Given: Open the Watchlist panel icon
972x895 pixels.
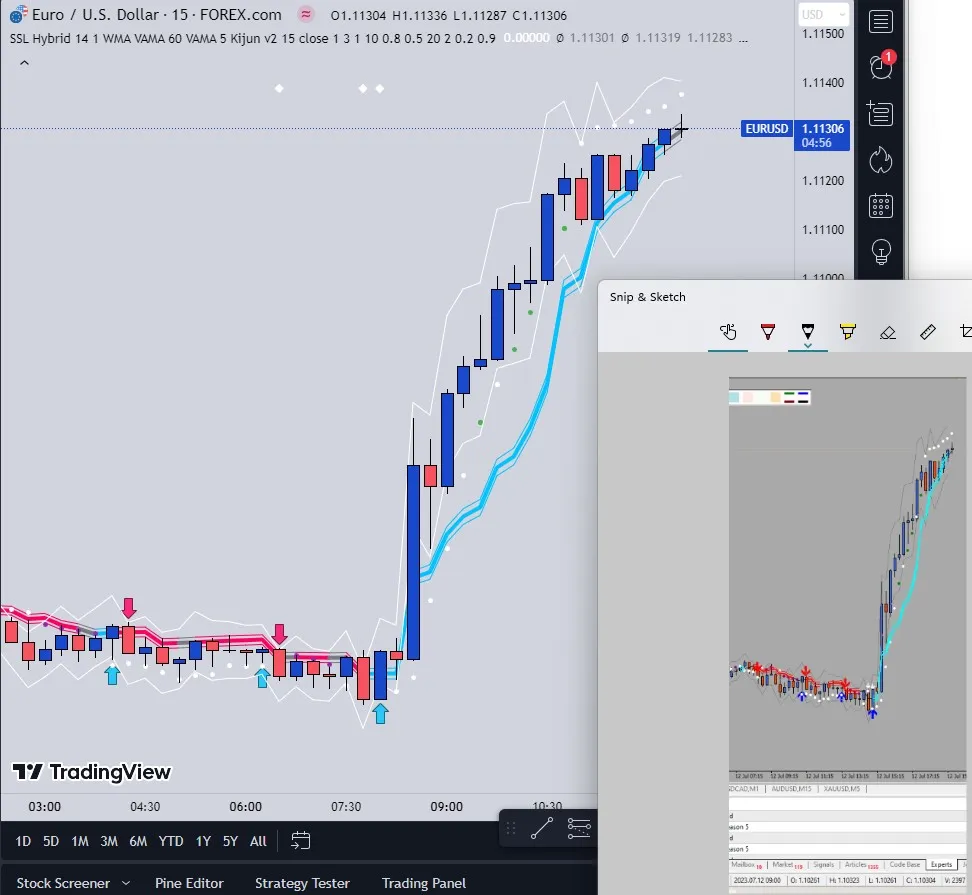Looking at the screenshot, I should (x=880, y=22).
